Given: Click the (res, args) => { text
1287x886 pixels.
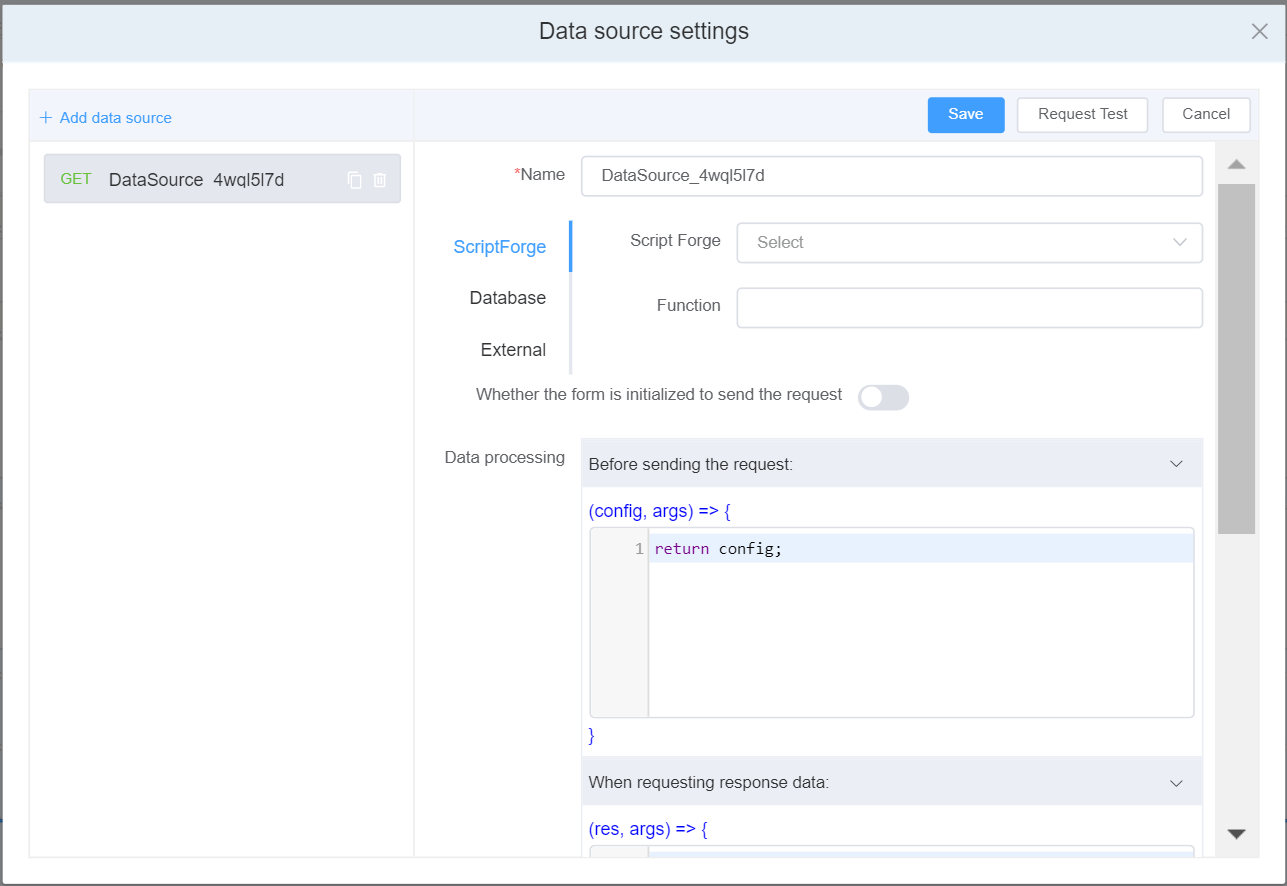Looking at the screenshot, I should point(648,829).
